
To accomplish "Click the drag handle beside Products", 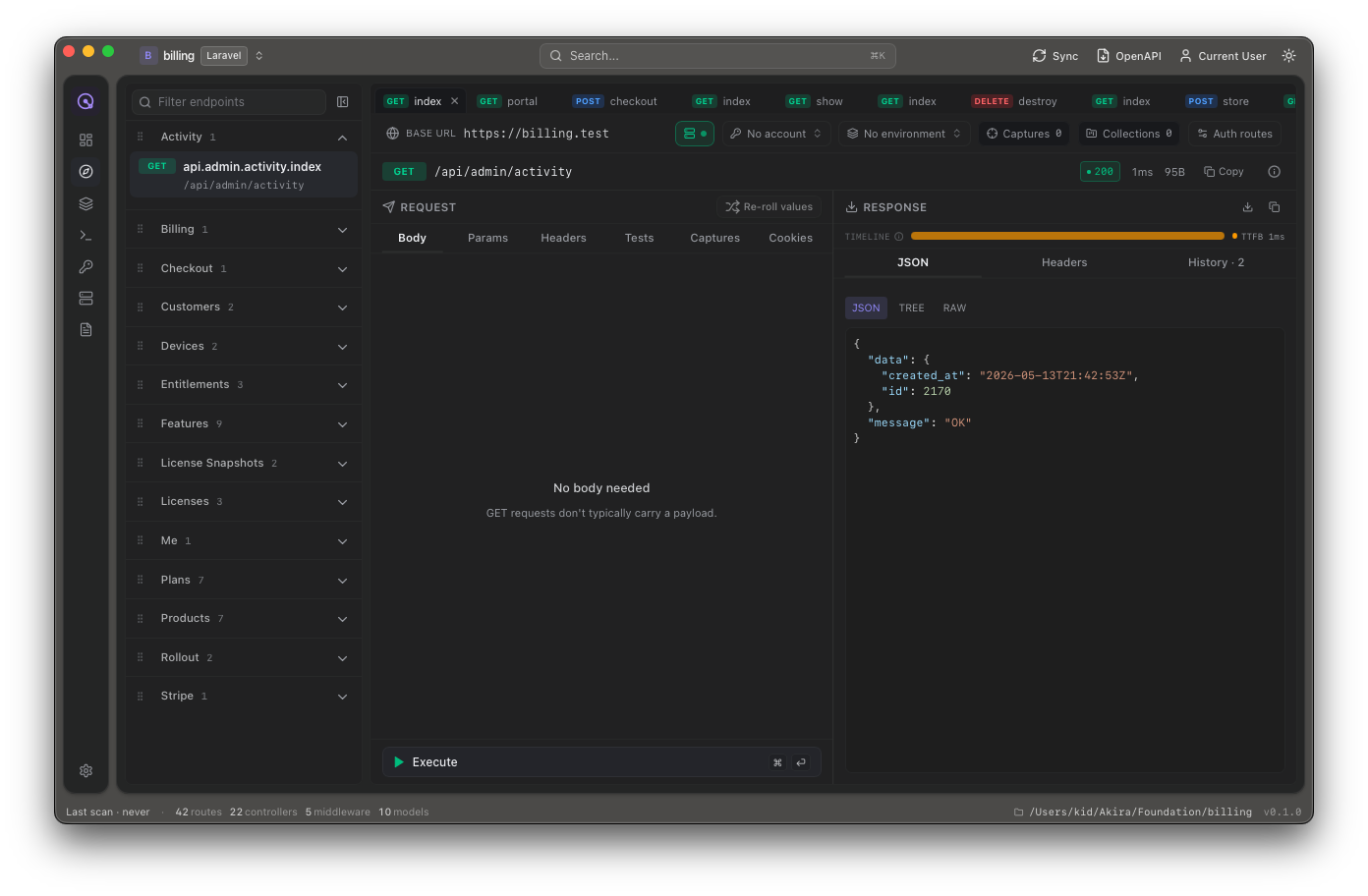I will [140, 619].
